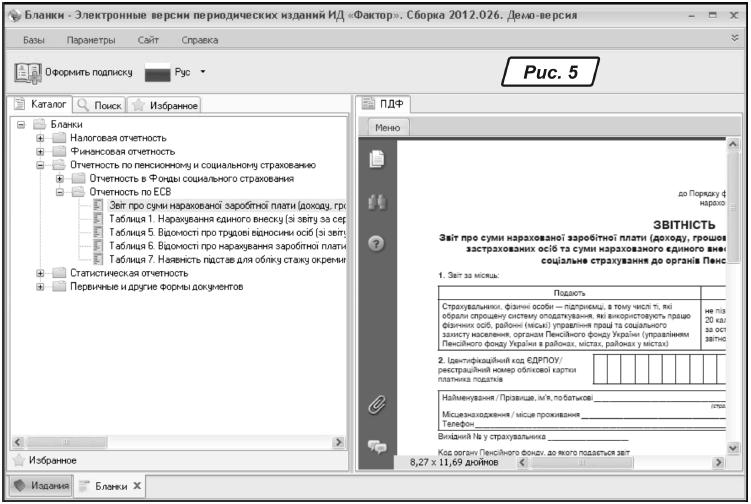Collapse the Отчетность по ЕСВ node
Screen dimensions: 751x504
click(x=60, y=190)
